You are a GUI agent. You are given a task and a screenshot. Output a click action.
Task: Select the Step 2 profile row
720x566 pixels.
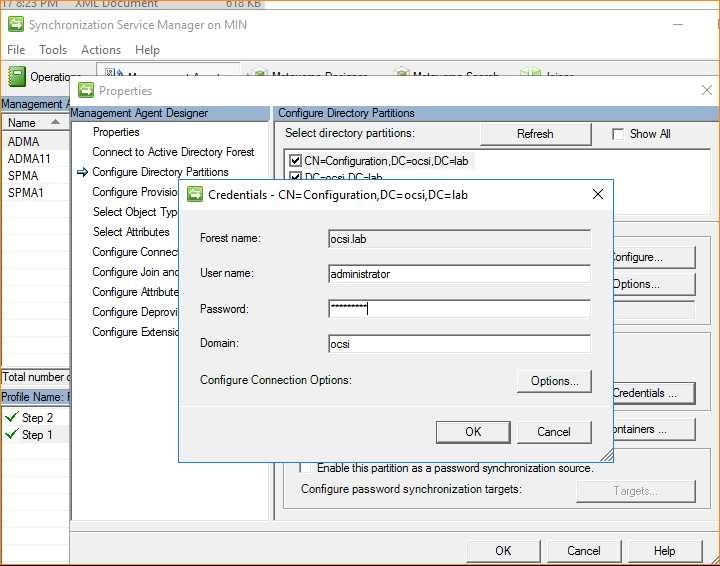[x=35, y=417]
